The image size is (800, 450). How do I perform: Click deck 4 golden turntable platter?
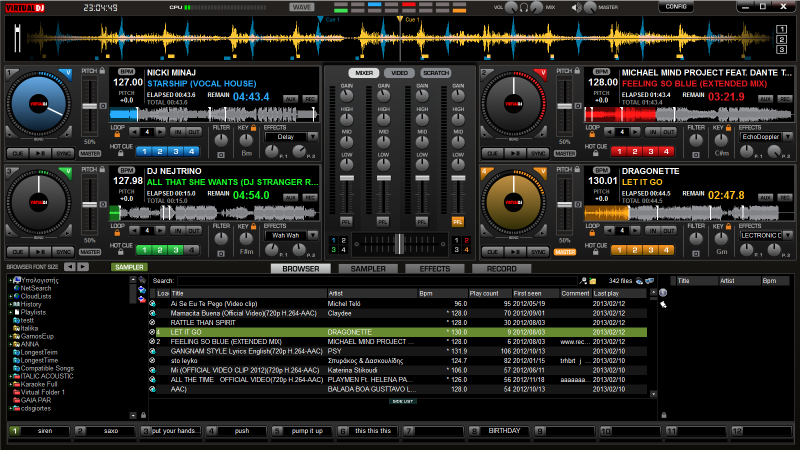[514, 202]
